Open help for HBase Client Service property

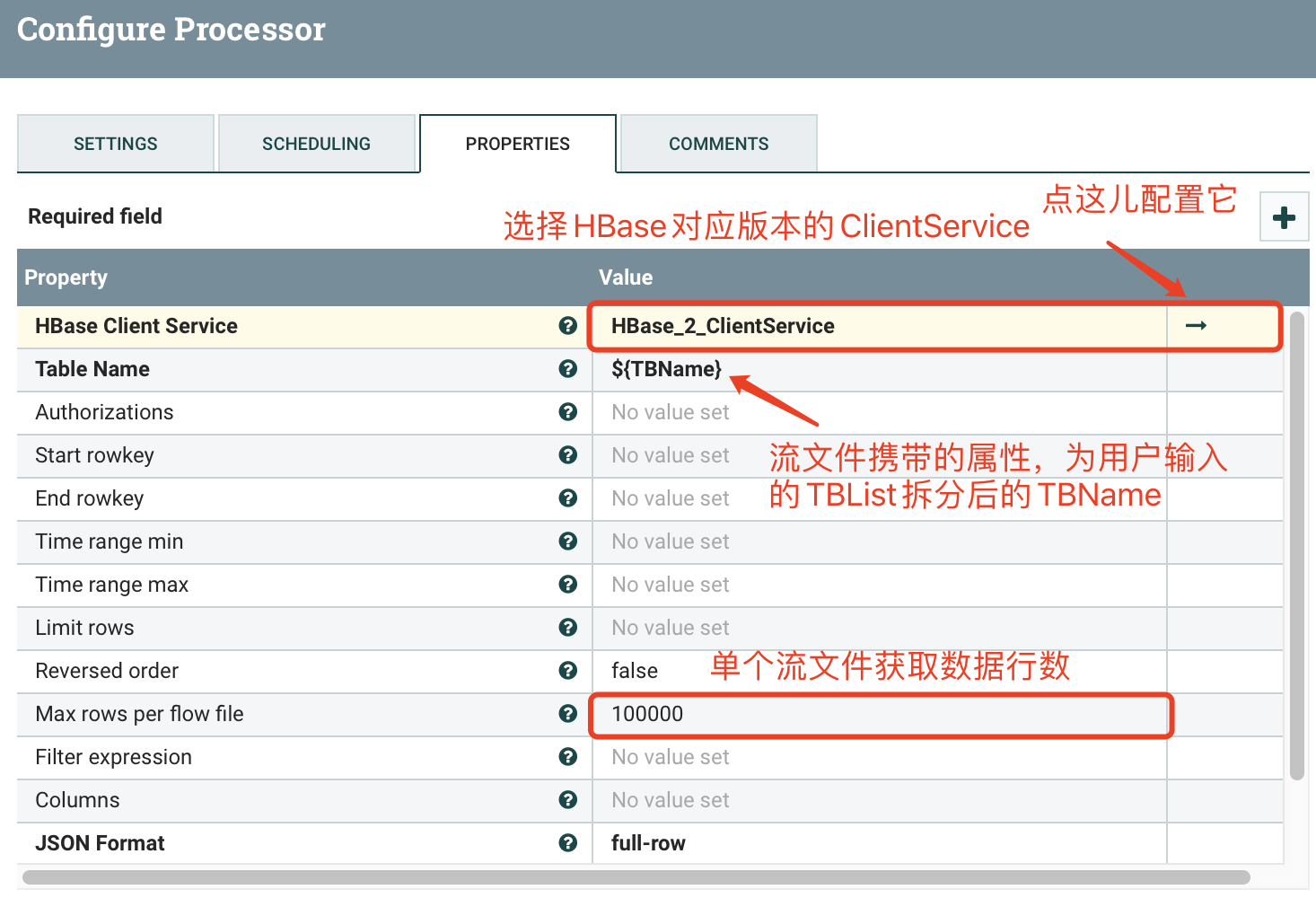[x=567, y=326]
